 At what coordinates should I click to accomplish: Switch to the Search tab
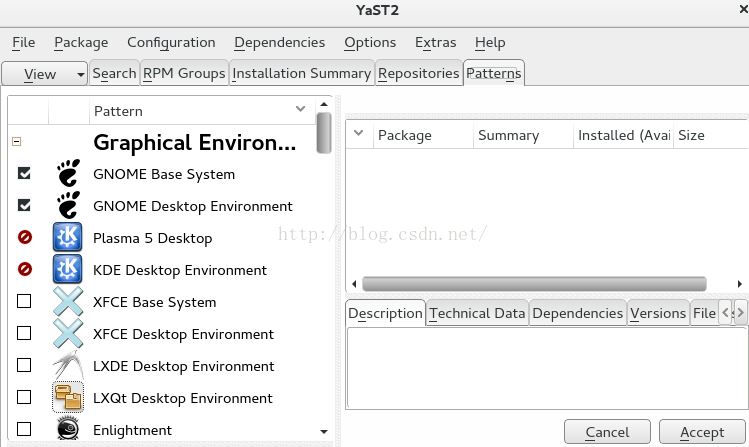point(114,74)
